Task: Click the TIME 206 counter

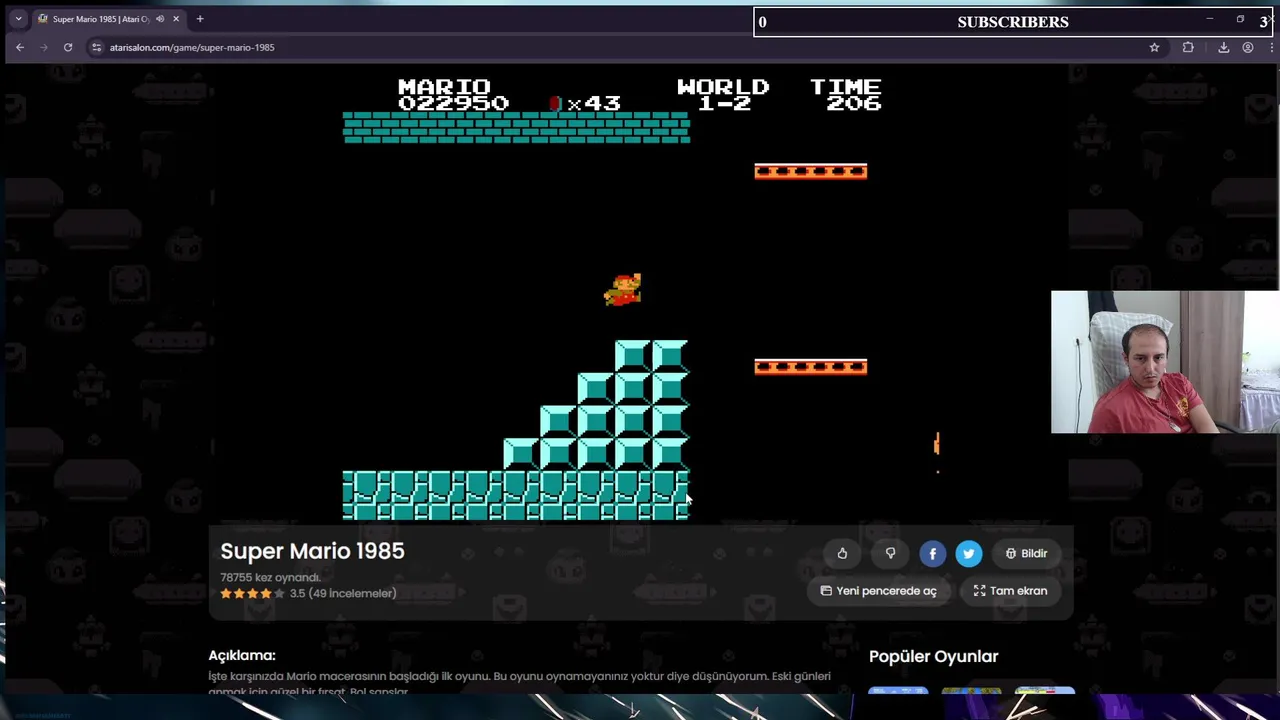Action: [x=846, y=95]
